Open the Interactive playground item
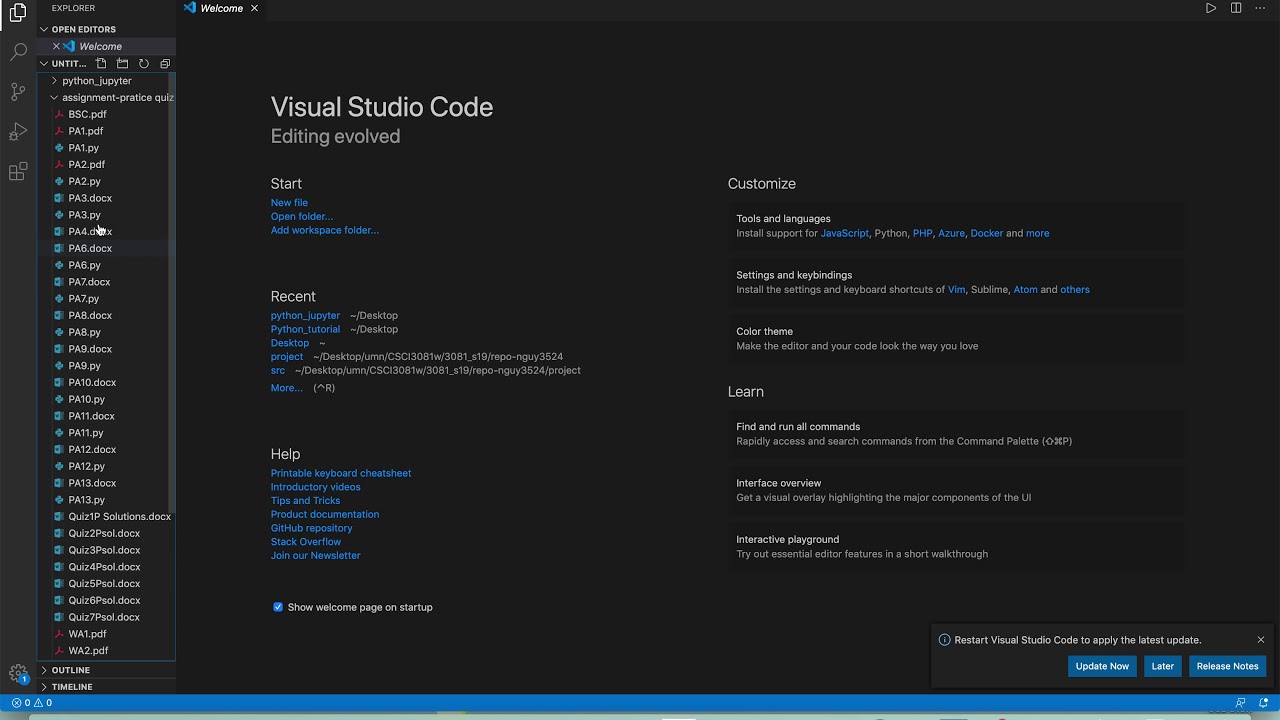This screenshot has height=720, width=1280. click(958, 547)
